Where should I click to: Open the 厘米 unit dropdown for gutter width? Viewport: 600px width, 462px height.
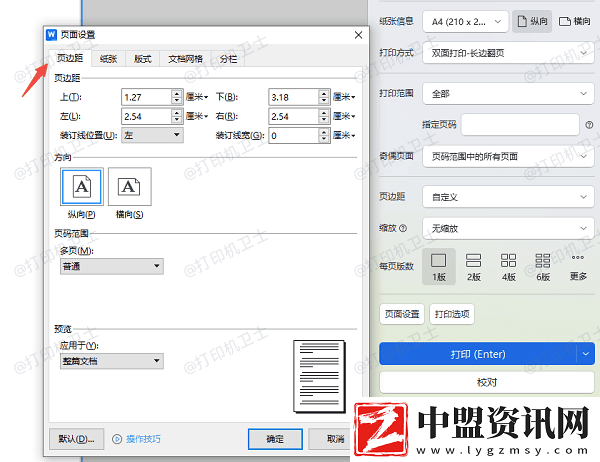(344, 135)
